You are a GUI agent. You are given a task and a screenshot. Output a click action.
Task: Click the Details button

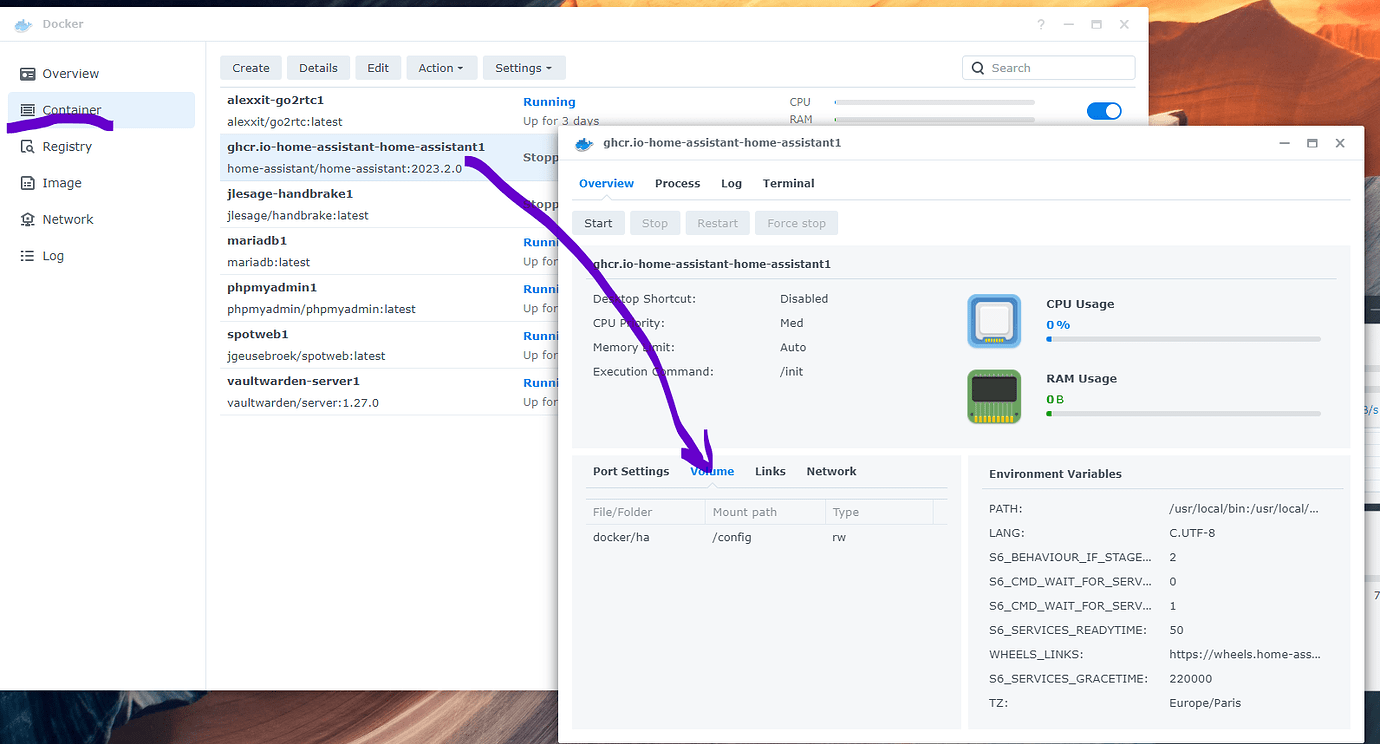318,68
